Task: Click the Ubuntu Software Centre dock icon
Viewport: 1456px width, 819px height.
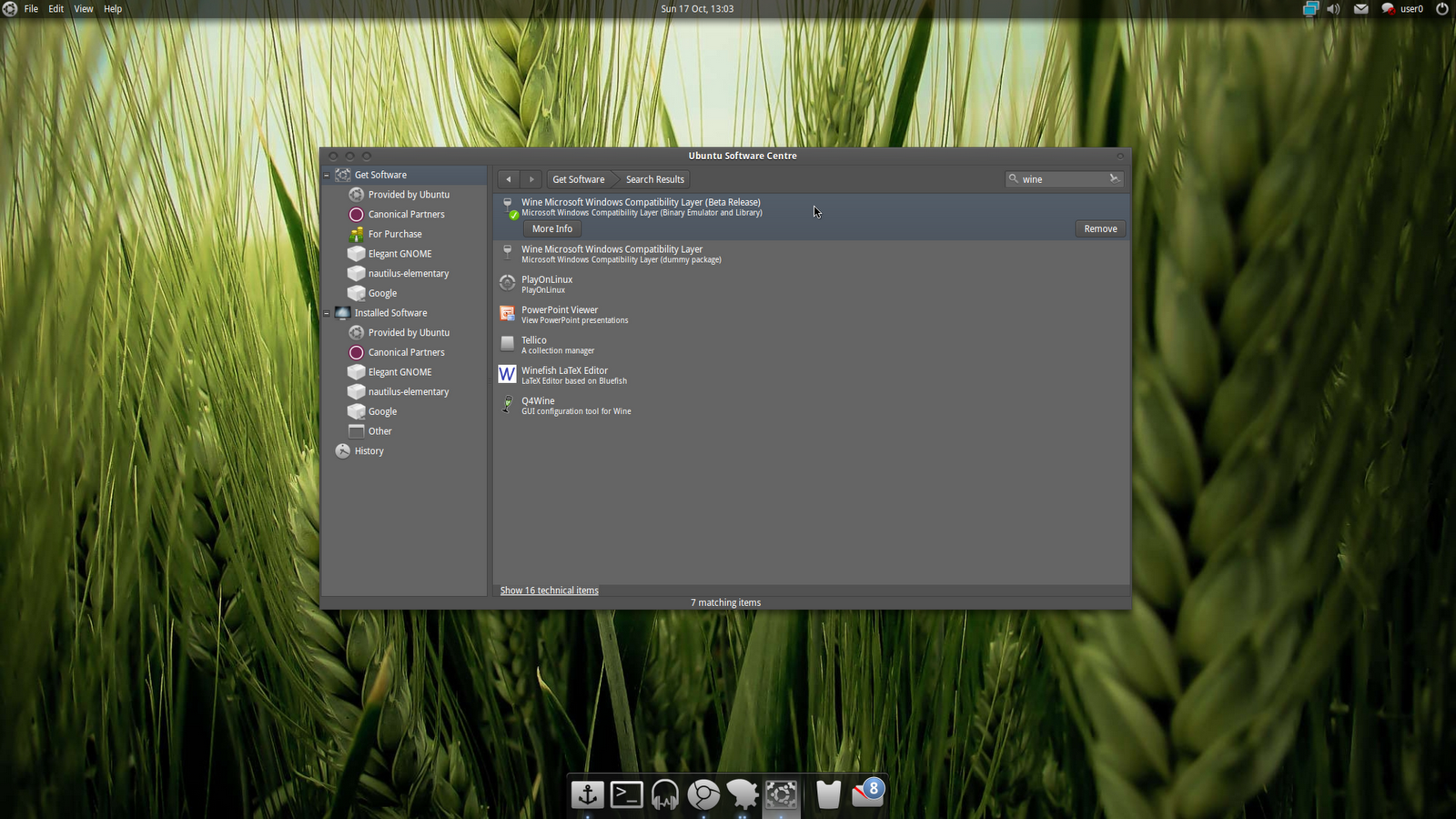Action: point(781,795)
